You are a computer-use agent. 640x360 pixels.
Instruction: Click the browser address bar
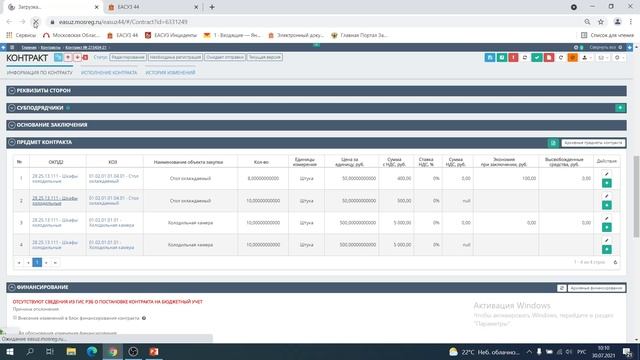point(314,22)
